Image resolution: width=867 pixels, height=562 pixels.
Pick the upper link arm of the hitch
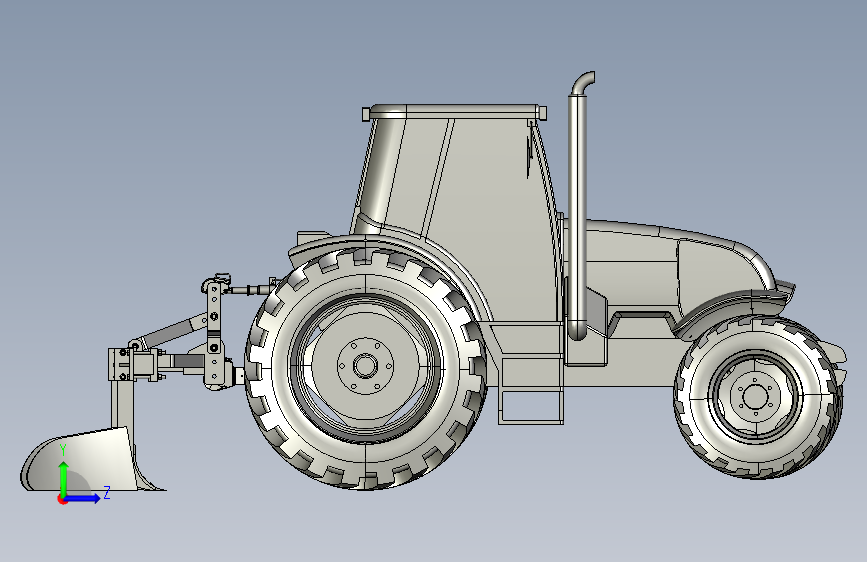[171, 330]
